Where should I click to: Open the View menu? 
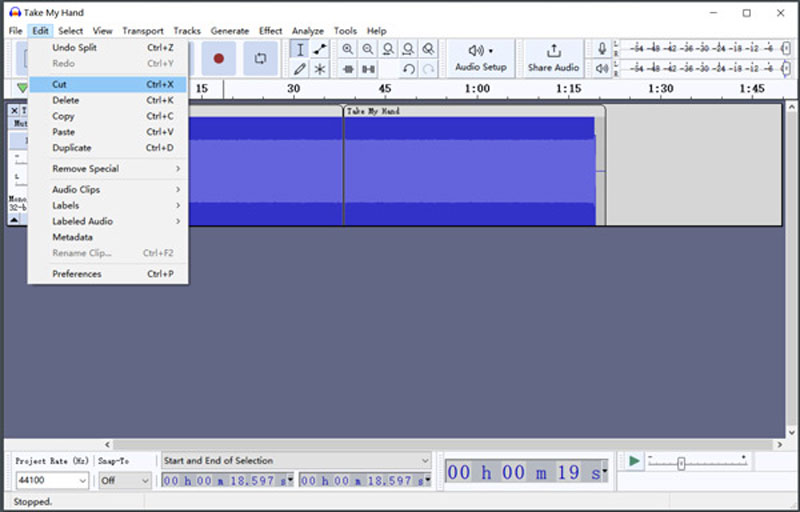point(102,31)
